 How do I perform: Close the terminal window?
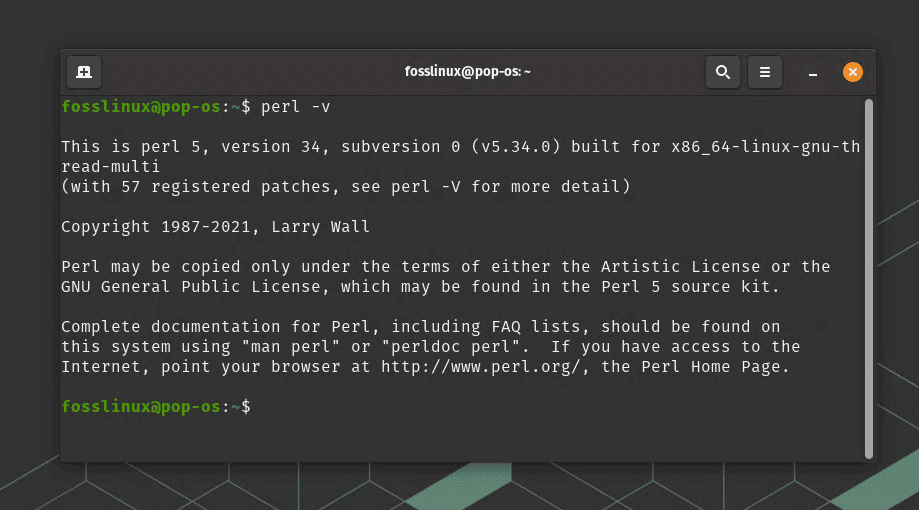click(x=853, y=72)
